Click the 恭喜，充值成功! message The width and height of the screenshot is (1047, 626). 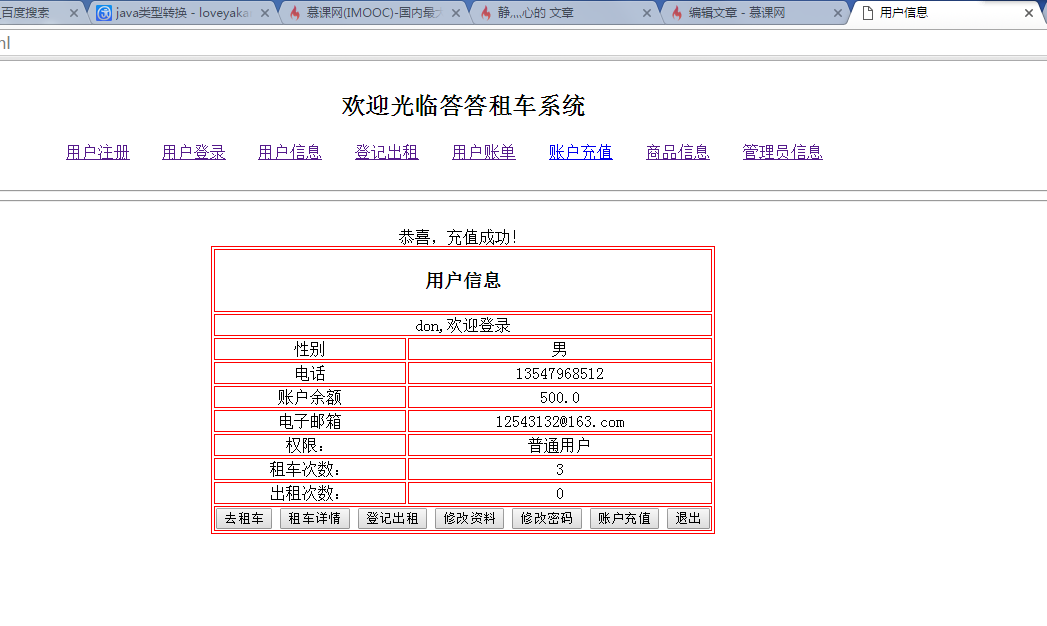[x=457, y=237]
